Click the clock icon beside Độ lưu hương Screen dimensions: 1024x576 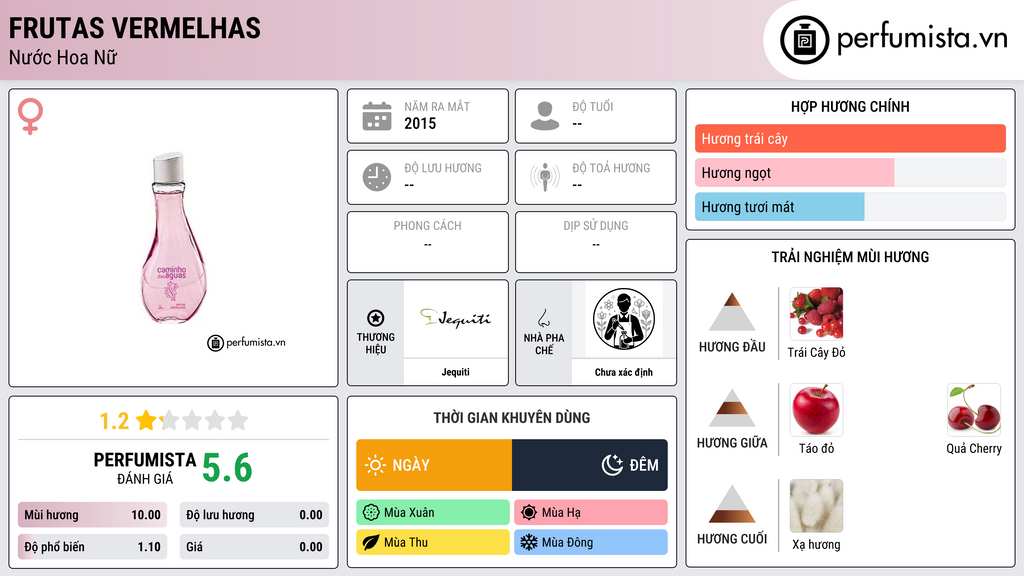point(377,177)
